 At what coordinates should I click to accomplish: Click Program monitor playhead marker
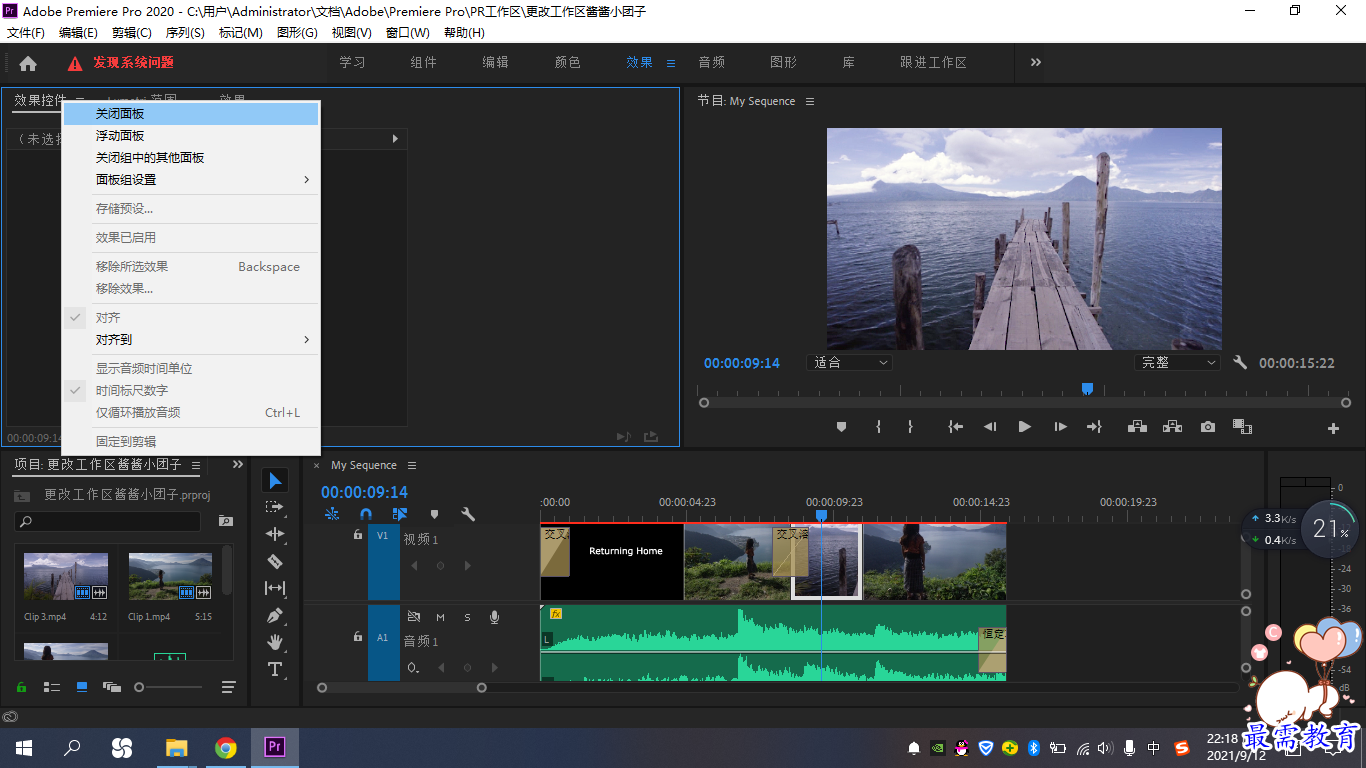click(1087, 389)
